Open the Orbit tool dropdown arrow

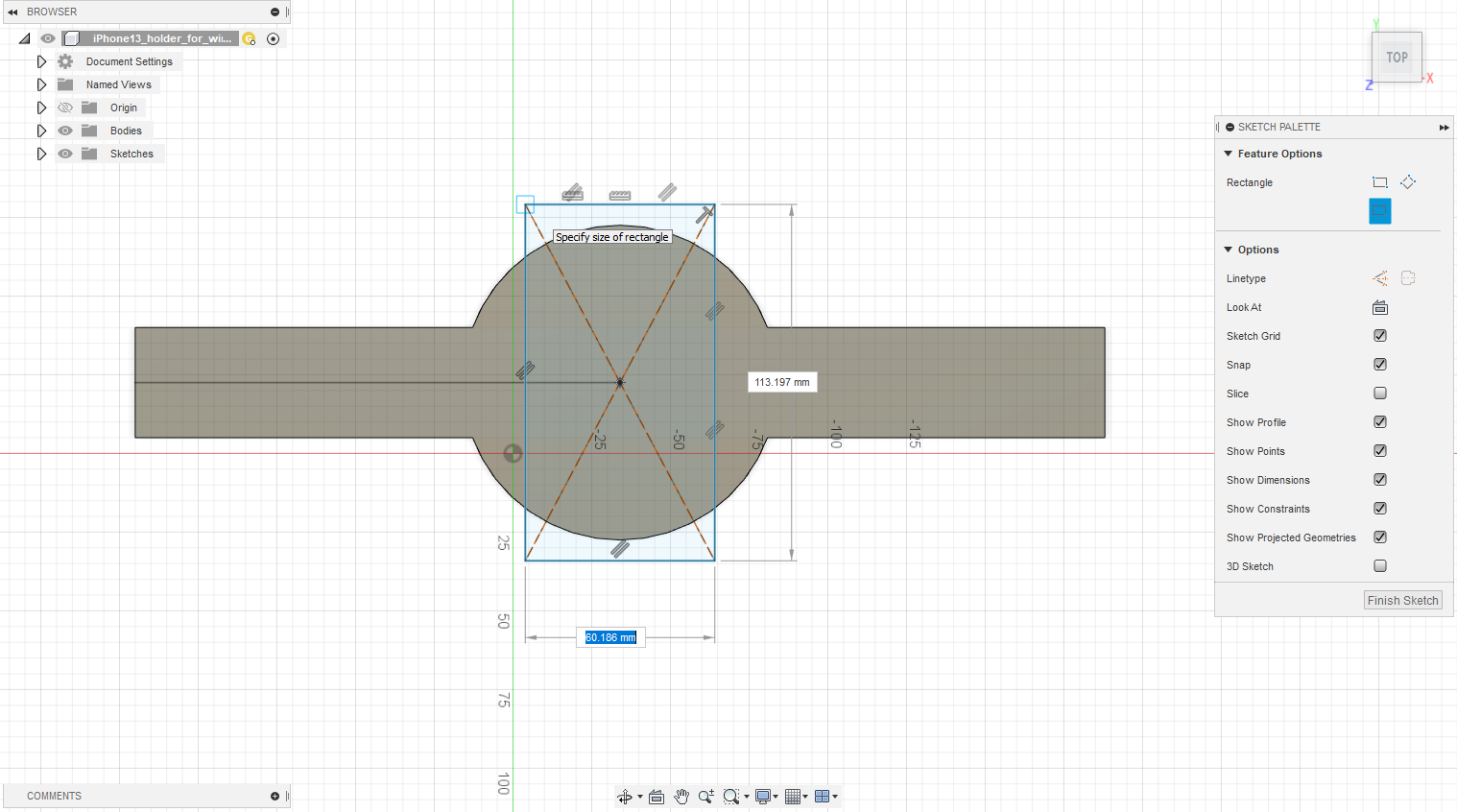coord(640,797)
